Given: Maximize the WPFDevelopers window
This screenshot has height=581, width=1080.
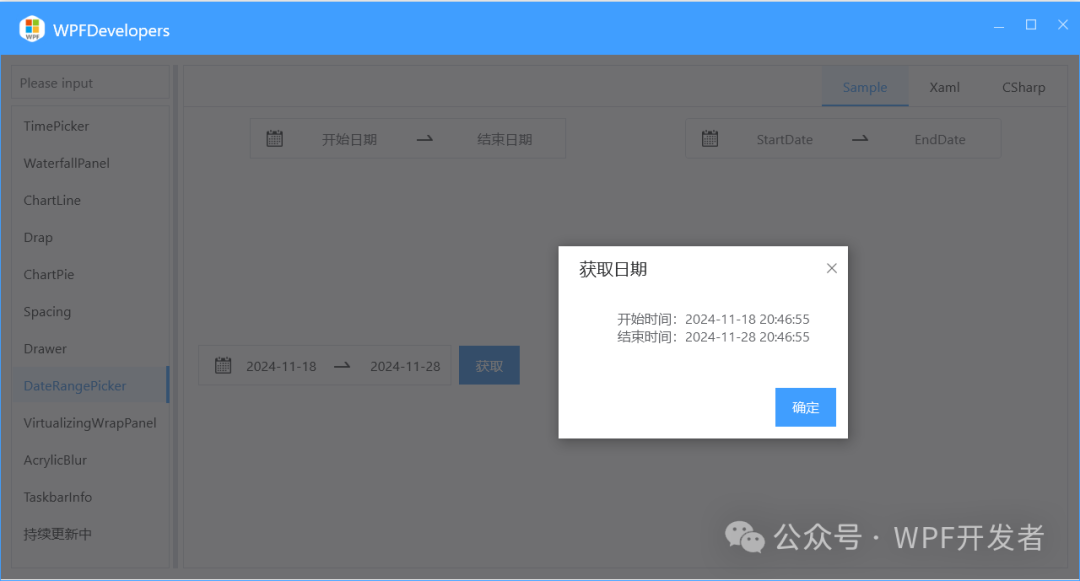Looking at the screenshot, I should click(x=1030, y=25).
